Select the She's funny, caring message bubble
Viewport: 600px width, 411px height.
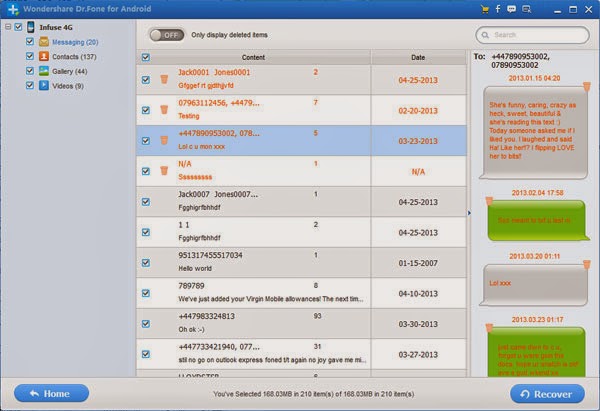pyautogui.click(x=534, y=132)
